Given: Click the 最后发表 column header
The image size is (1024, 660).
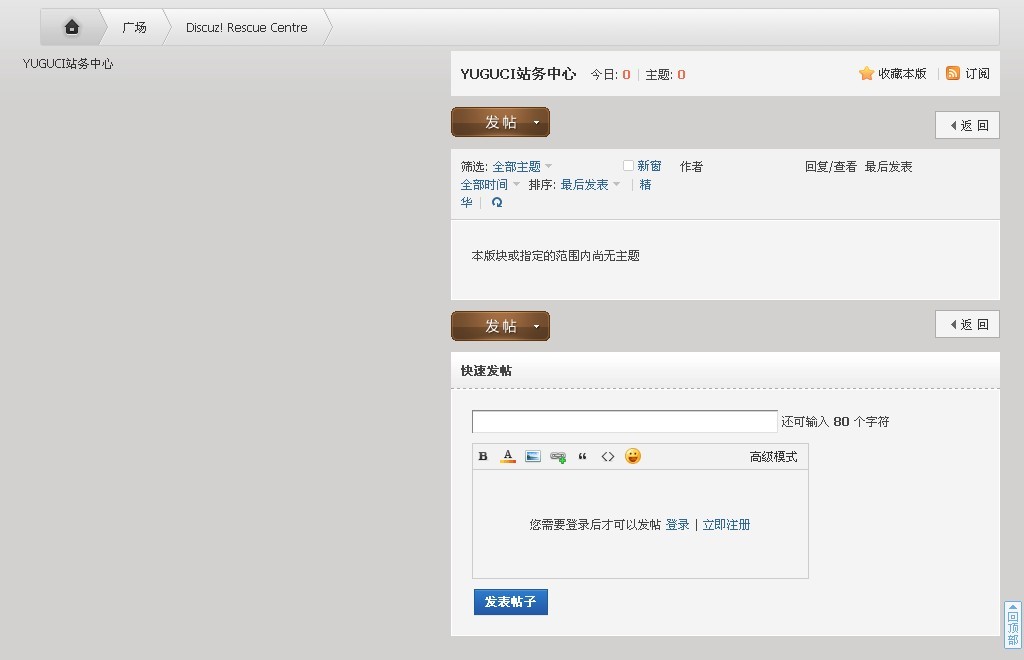Looking at the screenshot, I should click(888, 166).
